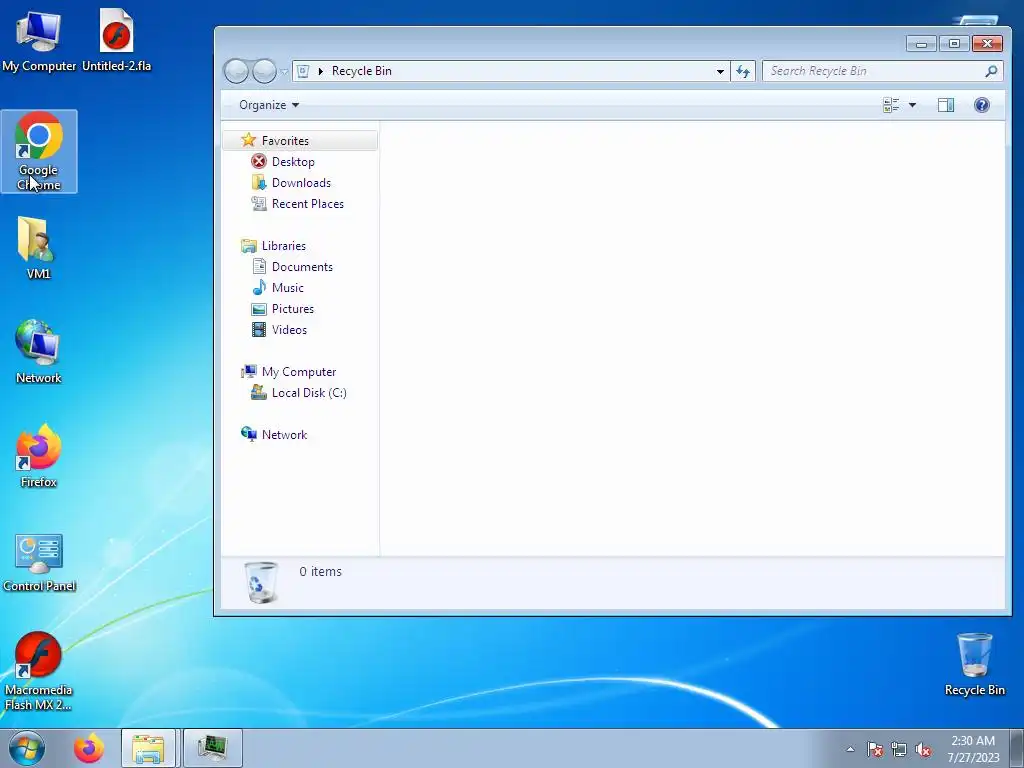This screenshot has height=768, width=1024.
Task: Click the Recycle Bin breadcrumb in address bar
Action: point(361,71)
